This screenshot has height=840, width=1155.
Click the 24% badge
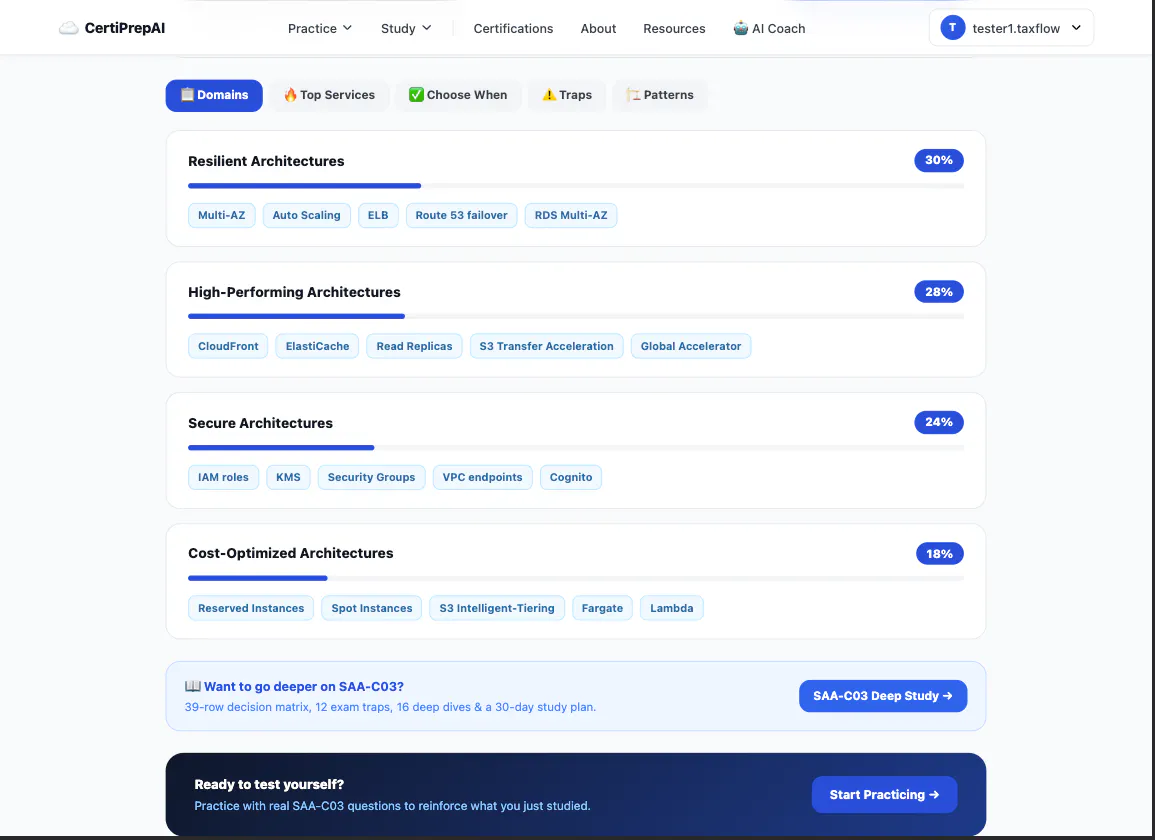pyautogui.click(x=938, y=422)
